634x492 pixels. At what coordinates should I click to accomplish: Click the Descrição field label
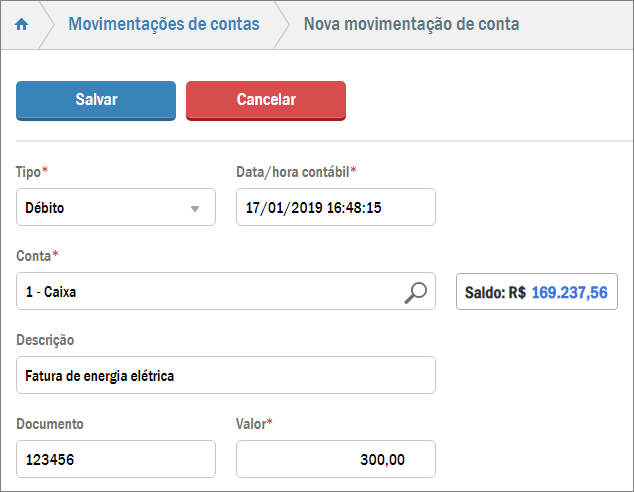45,340
